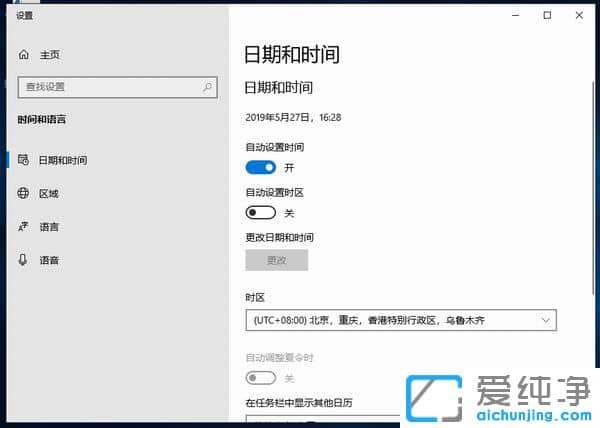
Task: Turn off the 自动设置时间 toggle
Action: point(261,167)
